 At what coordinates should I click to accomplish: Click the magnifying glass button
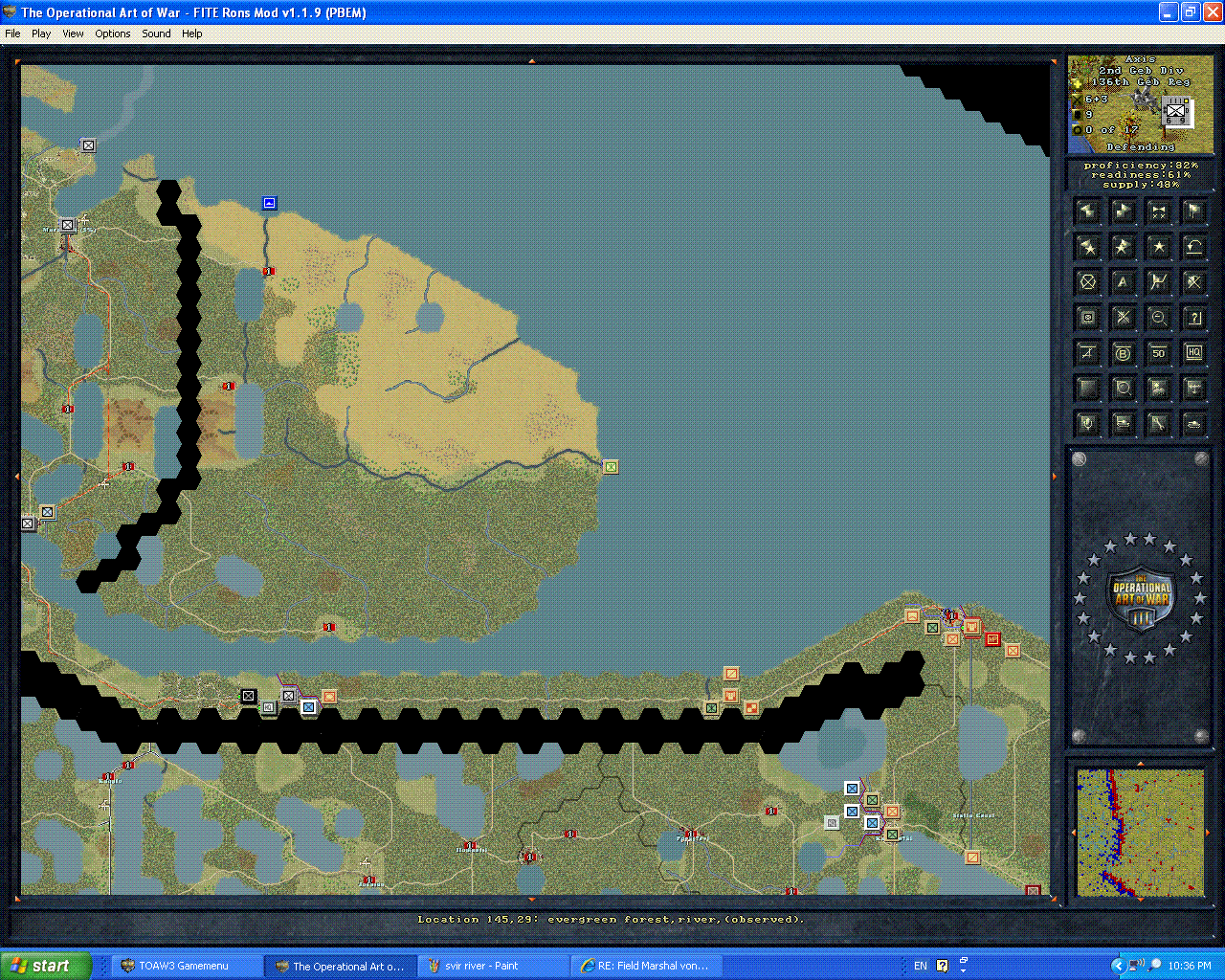[x=1124, y=389]
